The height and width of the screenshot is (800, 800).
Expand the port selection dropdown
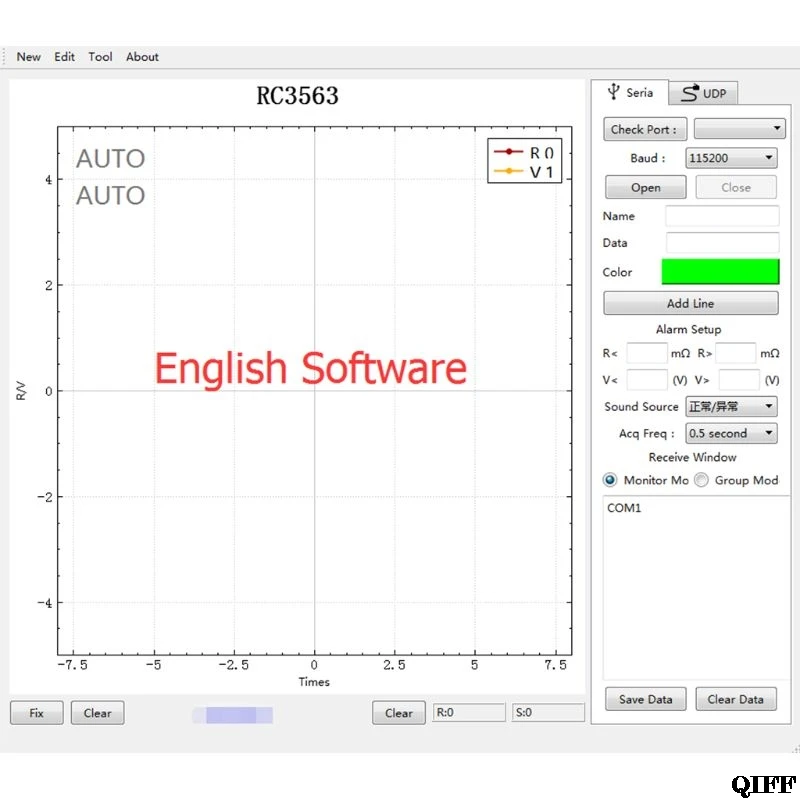[x=739, y=129]
